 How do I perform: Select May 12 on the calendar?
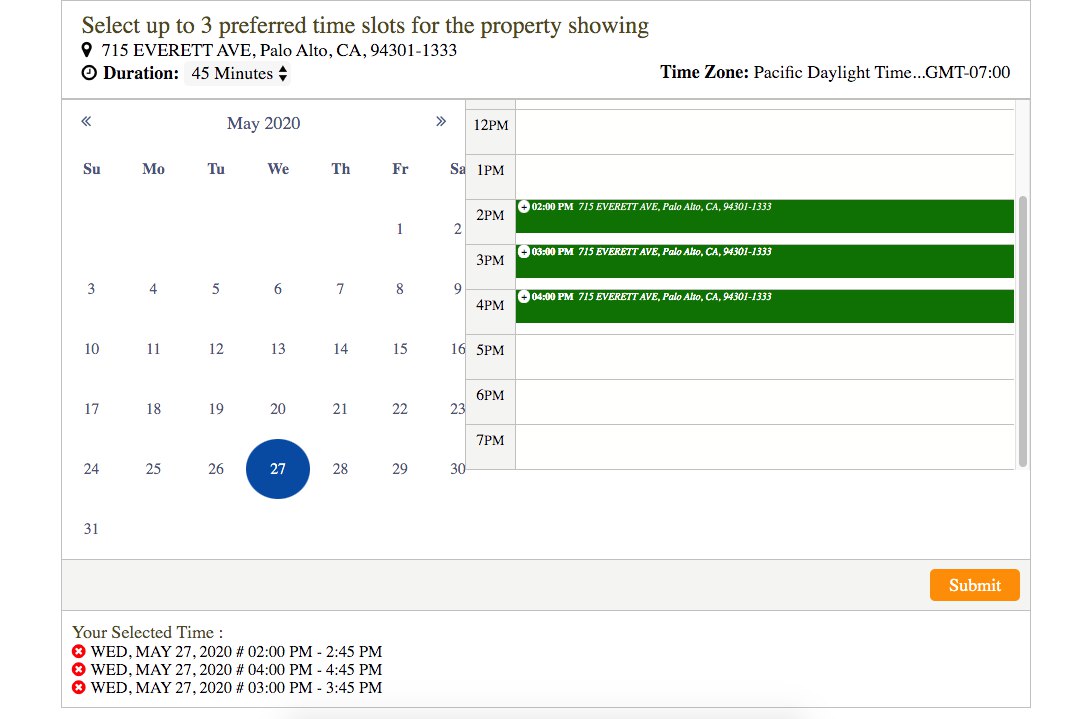tap(215, 349)
